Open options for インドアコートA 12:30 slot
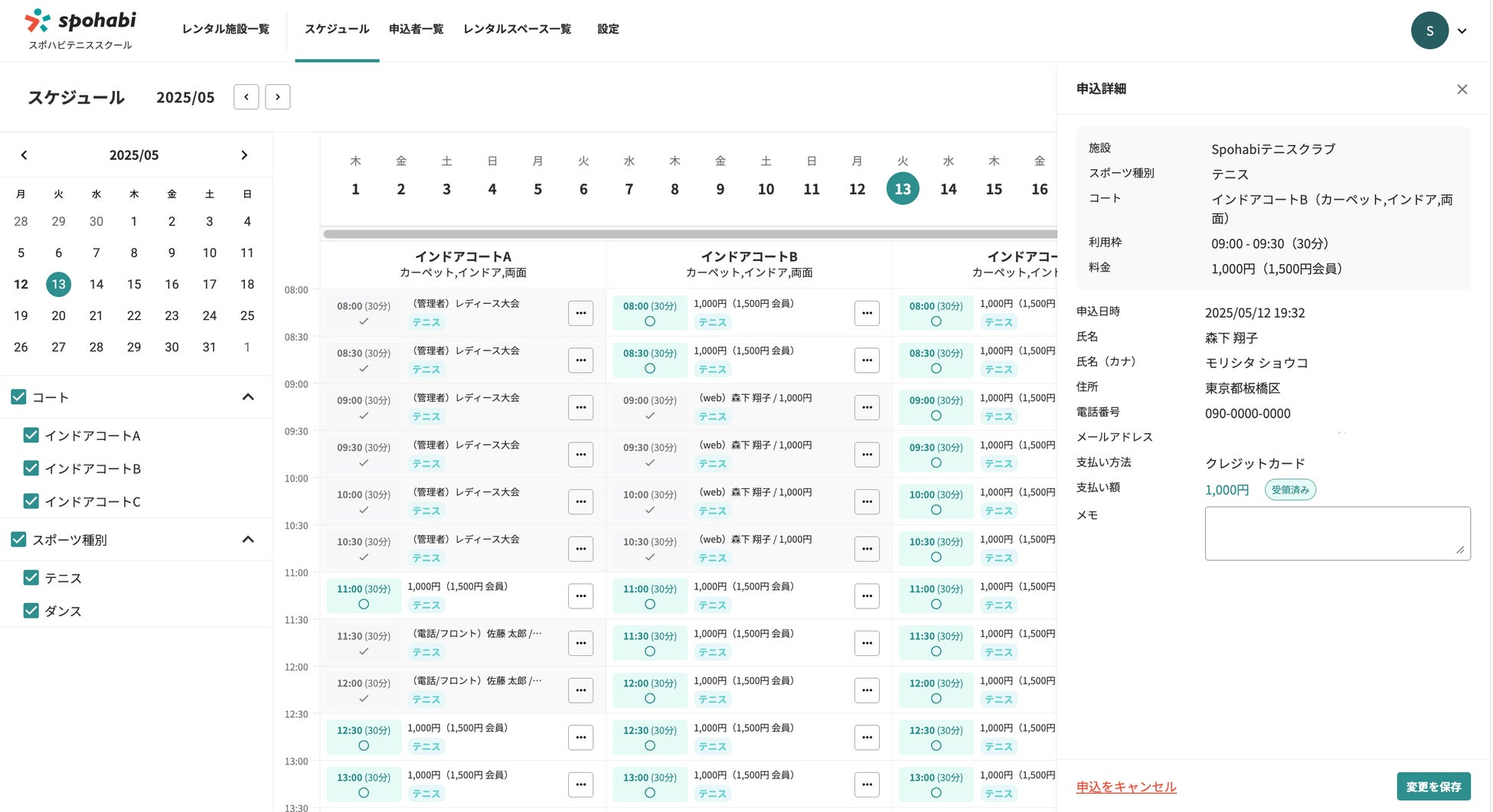 point(580,738)
